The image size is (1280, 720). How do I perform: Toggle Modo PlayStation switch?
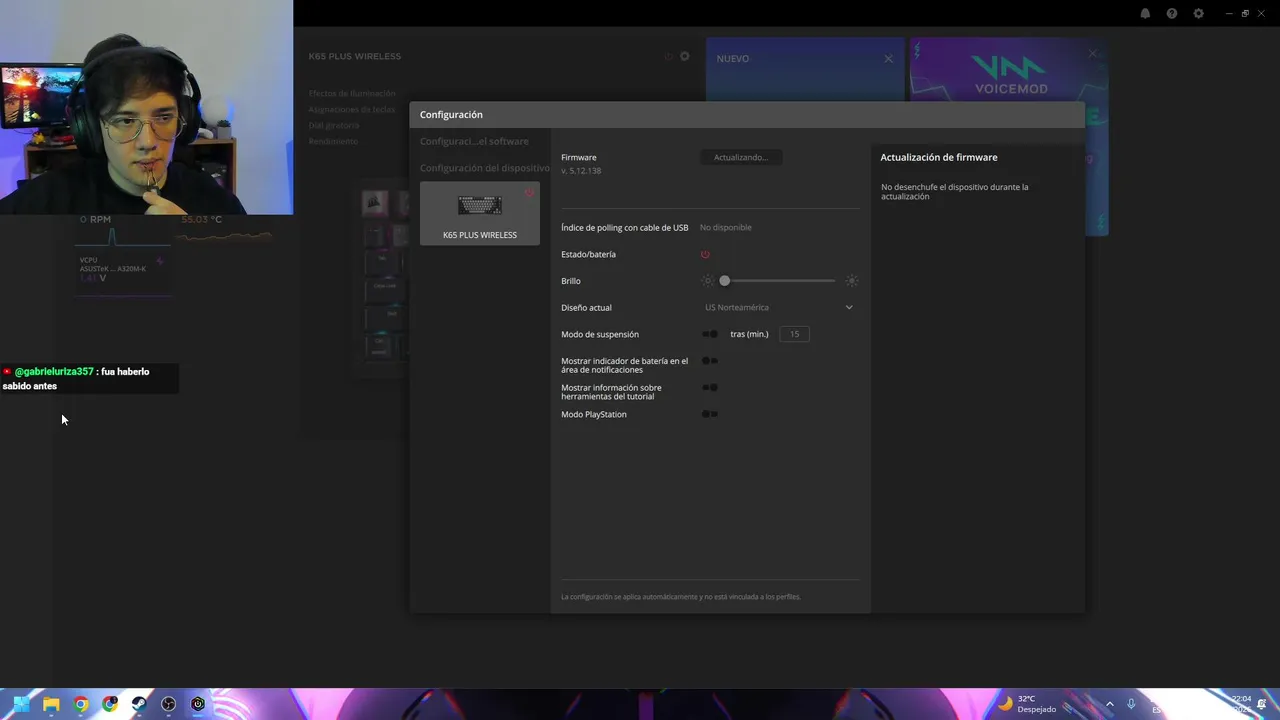710,414
